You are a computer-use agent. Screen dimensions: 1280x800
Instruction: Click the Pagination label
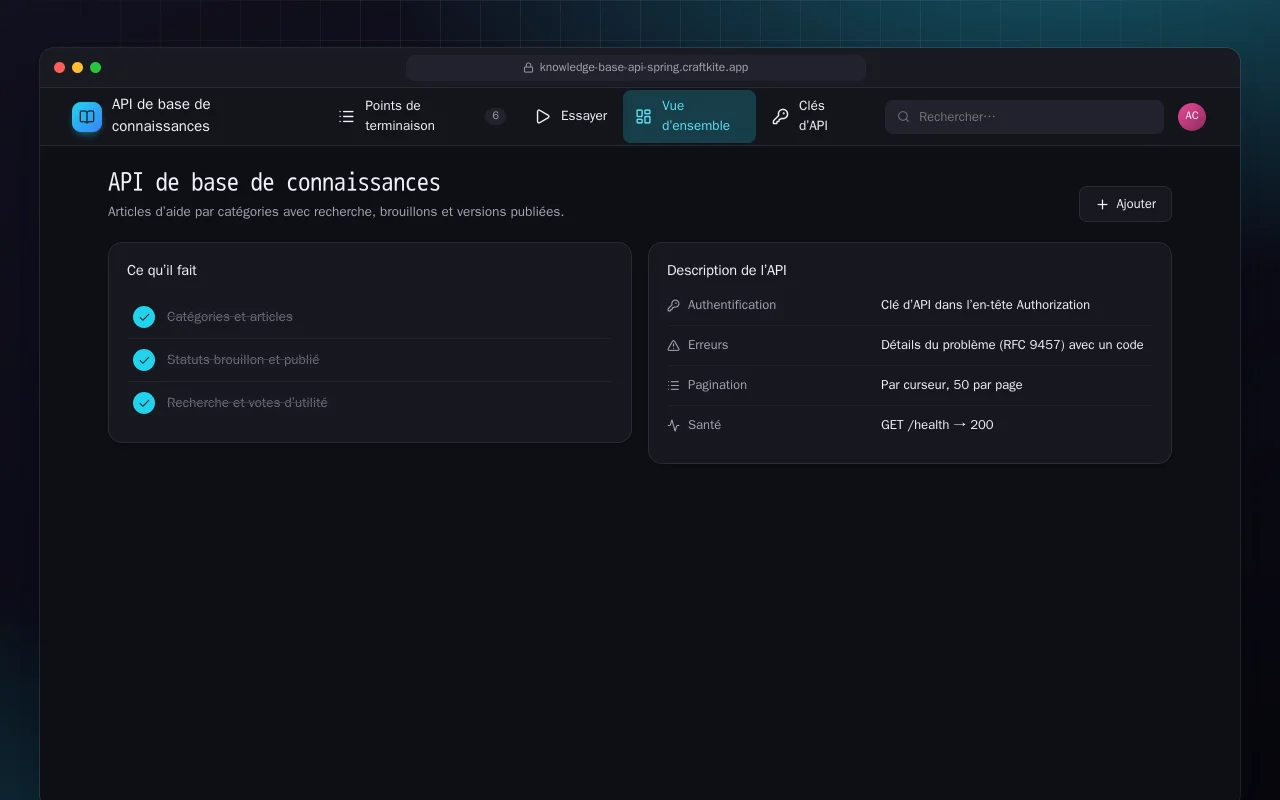pyautogui.click(x=717, y=385)
